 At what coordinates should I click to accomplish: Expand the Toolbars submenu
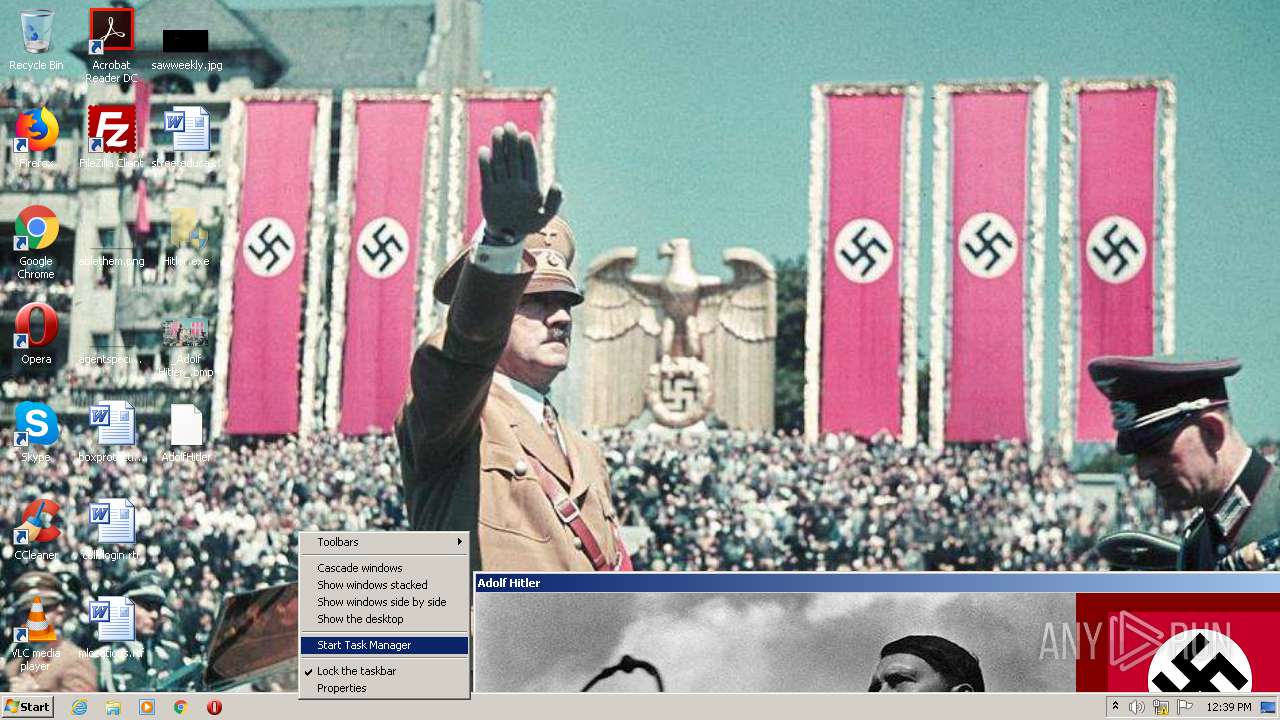tap(384, 542)
